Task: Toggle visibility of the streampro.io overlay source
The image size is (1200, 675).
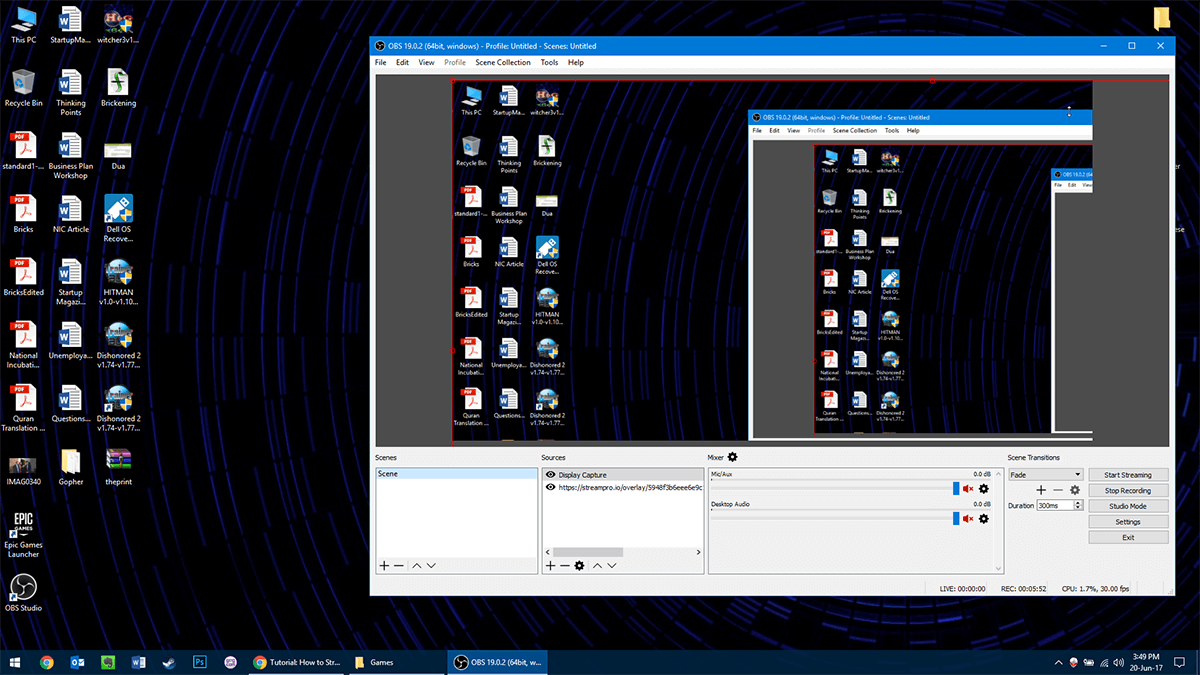Action: click(x=551, y=488)
